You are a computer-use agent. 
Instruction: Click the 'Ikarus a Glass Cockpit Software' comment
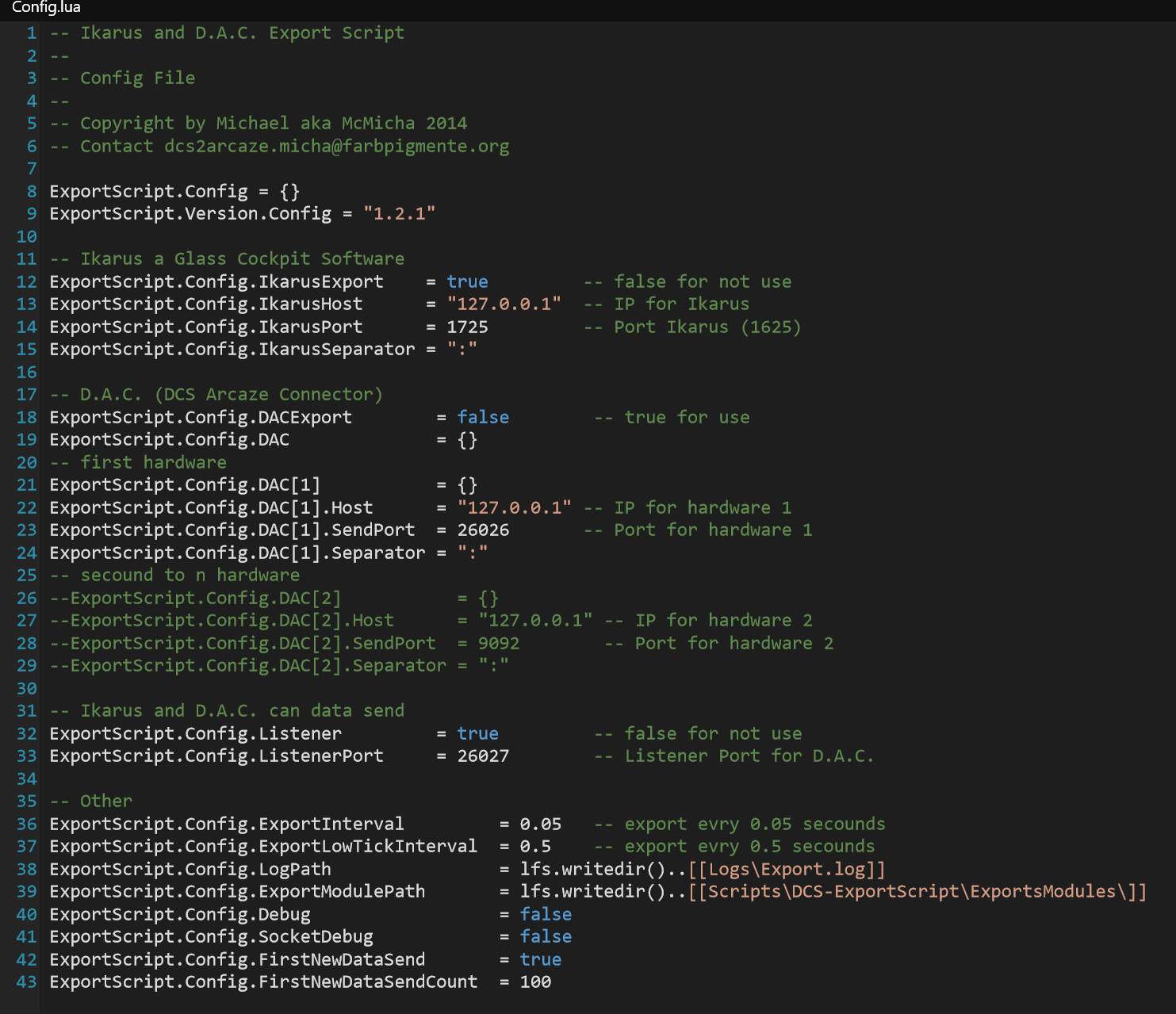(x=243, y=259)
